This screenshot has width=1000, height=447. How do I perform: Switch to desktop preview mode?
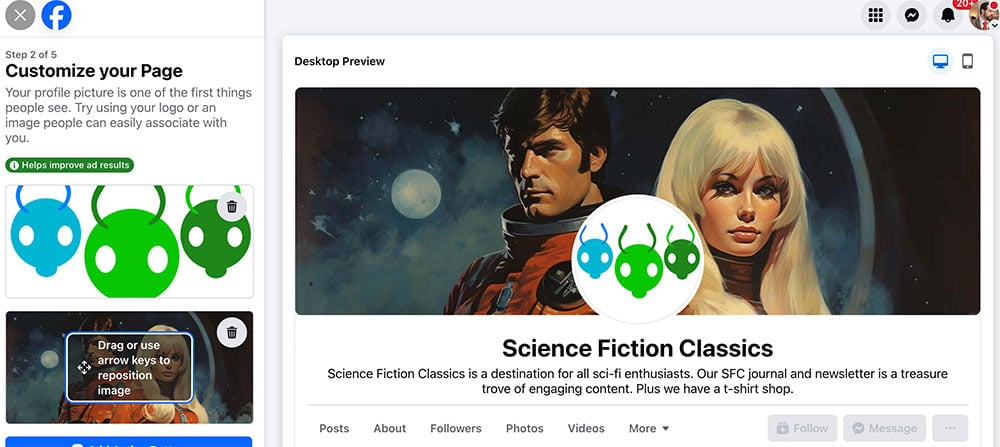(940, 62)
